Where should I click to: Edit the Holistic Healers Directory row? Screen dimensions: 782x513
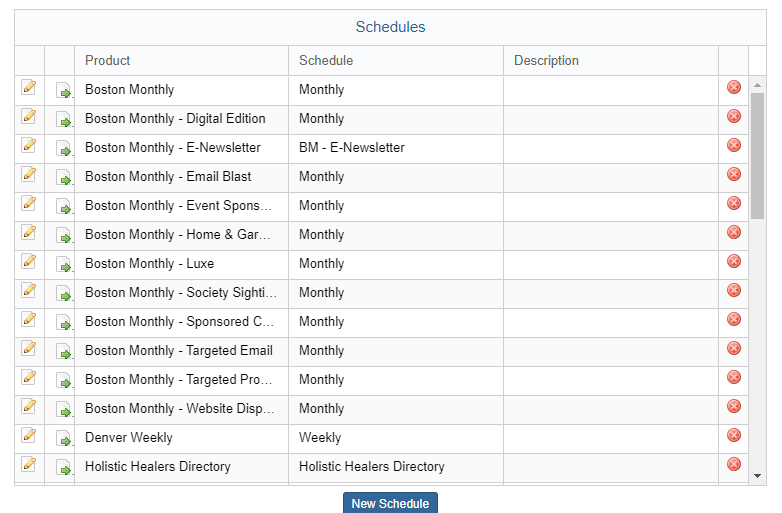pyautogui.click(x=29, y=464)
